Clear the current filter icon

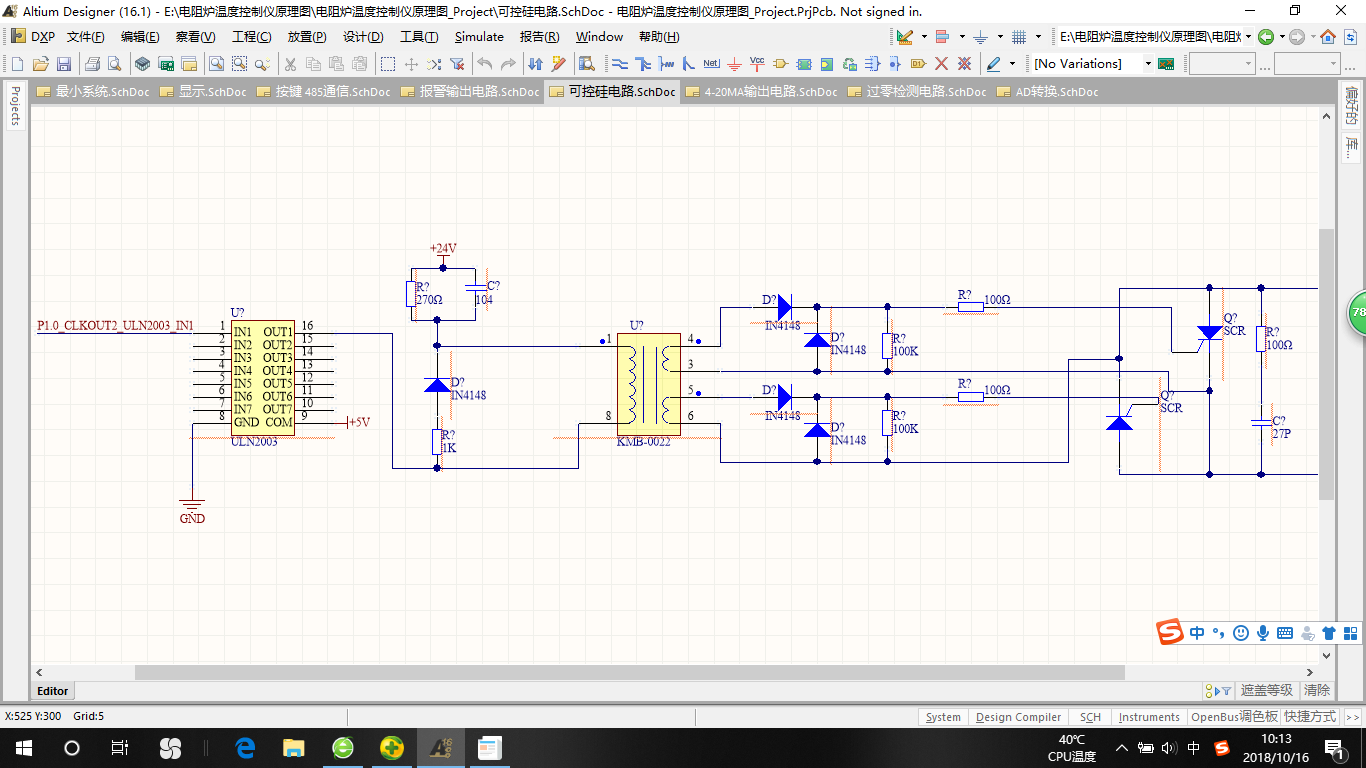pos(457,64)
